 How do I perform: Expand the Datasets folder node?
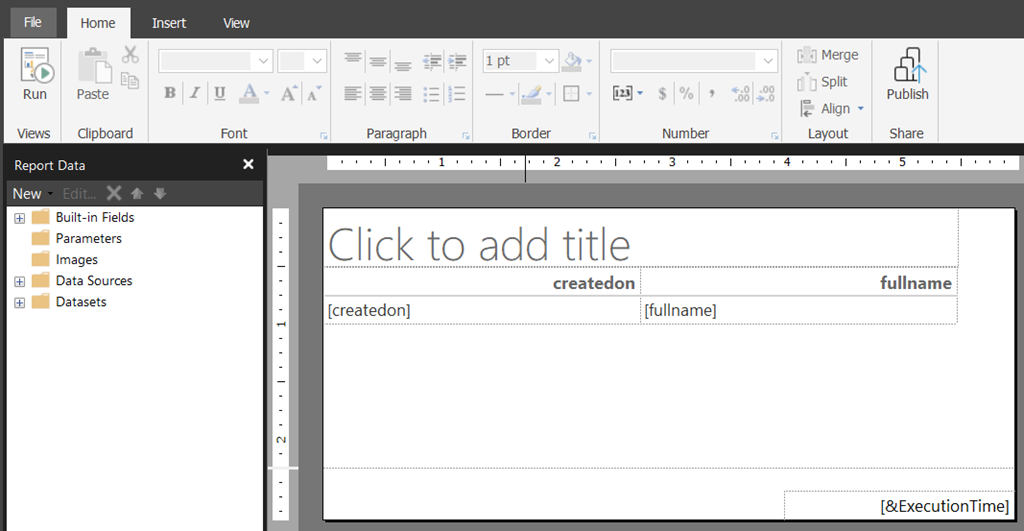(19, 302)
